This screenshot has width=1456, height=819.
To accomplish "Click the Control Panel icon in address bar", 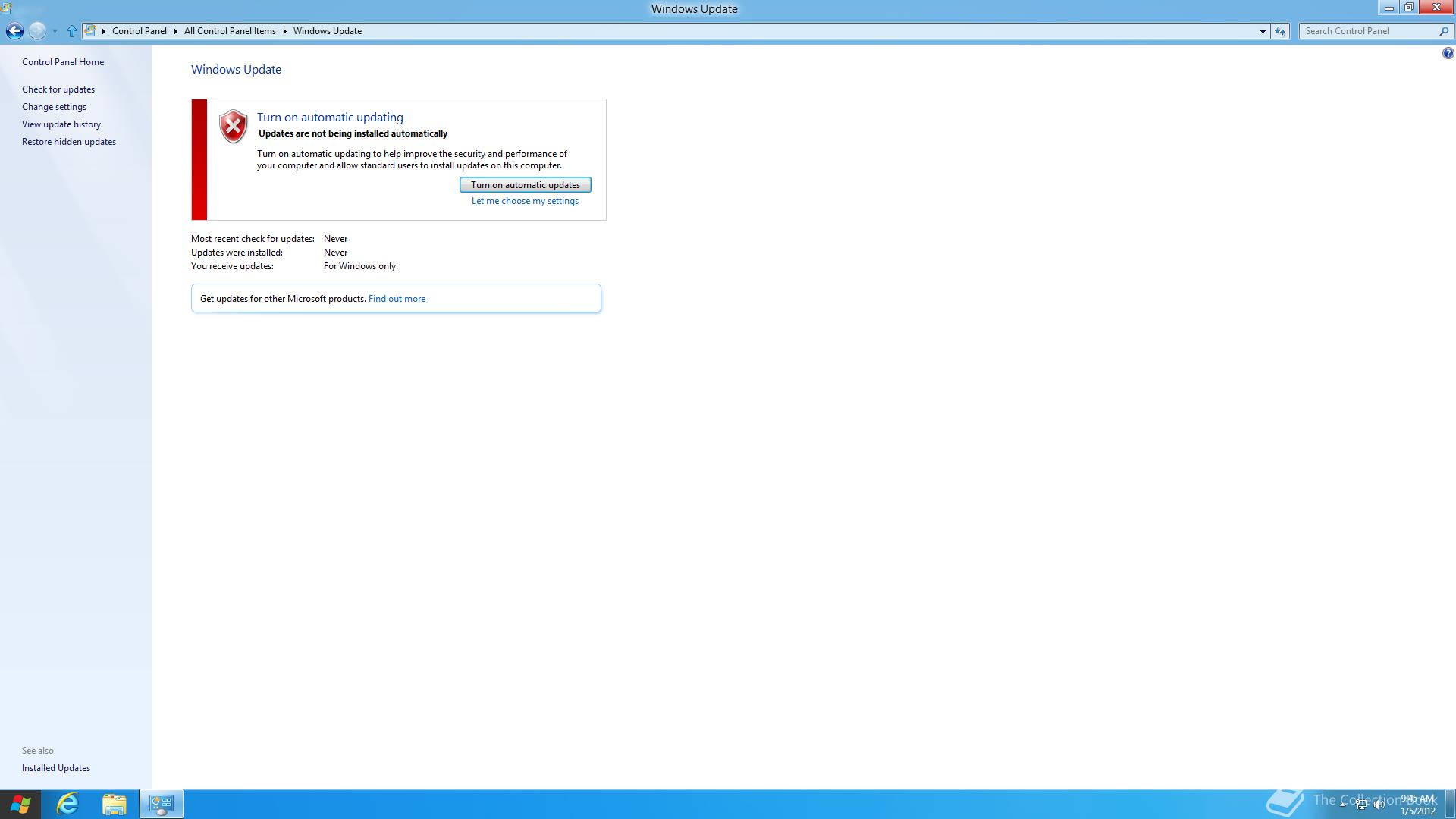I will click(91, 31).
